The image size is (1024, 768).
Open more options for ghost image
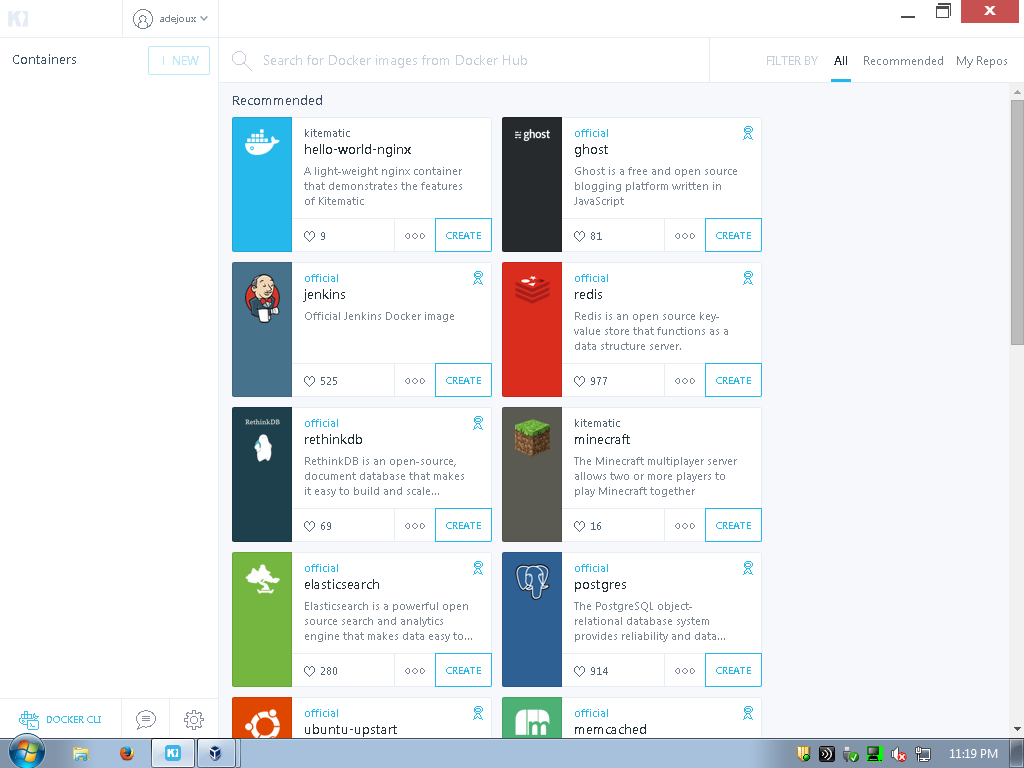click(x=684, y=236)
